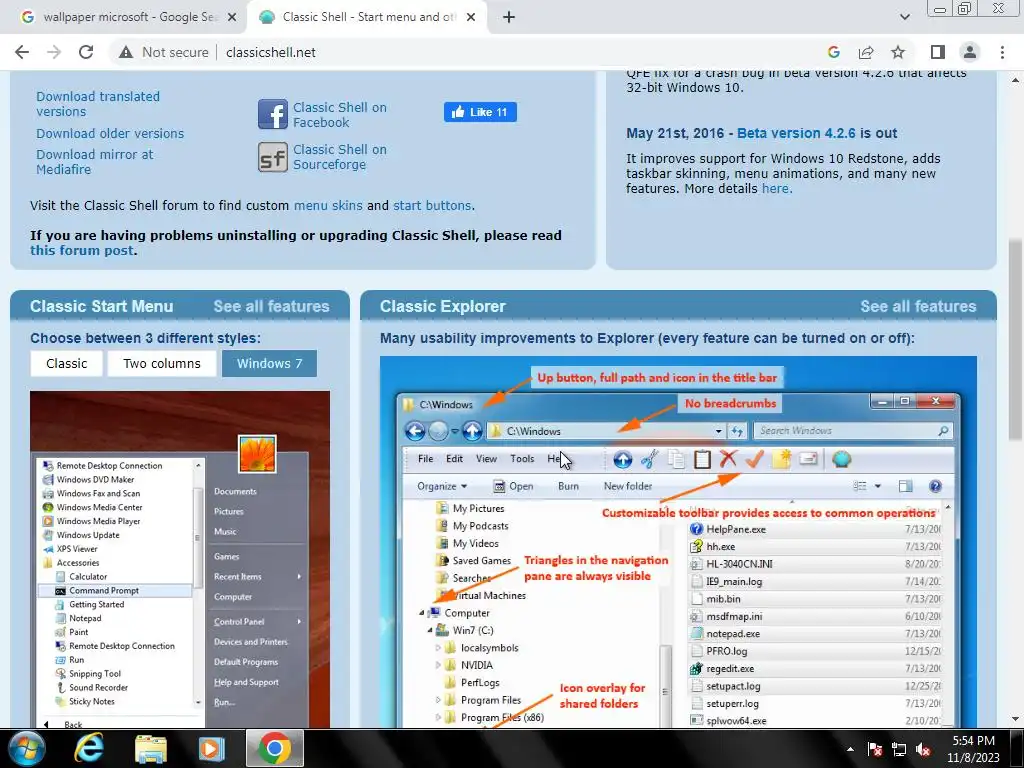Click the page vertical scrollbar thumb
1024x768 pixels.
click(1015, 340)
